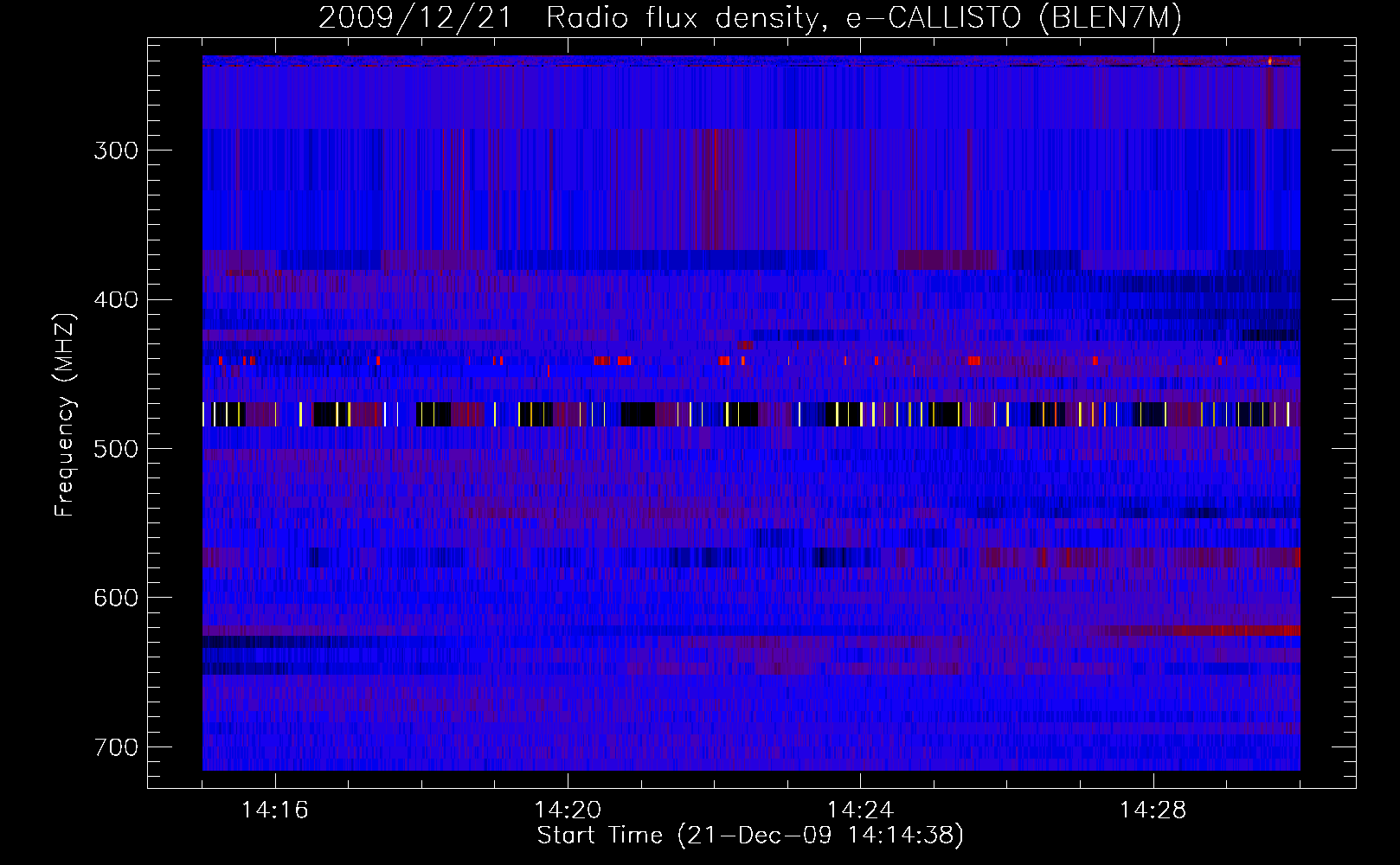
Task: Click the 700 frequency tick label
Action: [x=116, y=747]
